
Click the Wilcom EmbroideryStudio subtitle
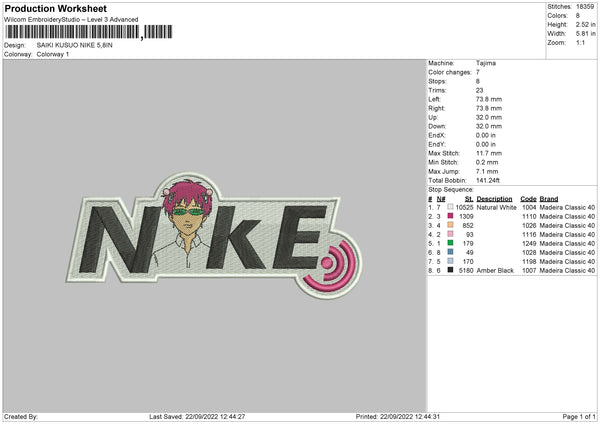(x=71, y=20)
